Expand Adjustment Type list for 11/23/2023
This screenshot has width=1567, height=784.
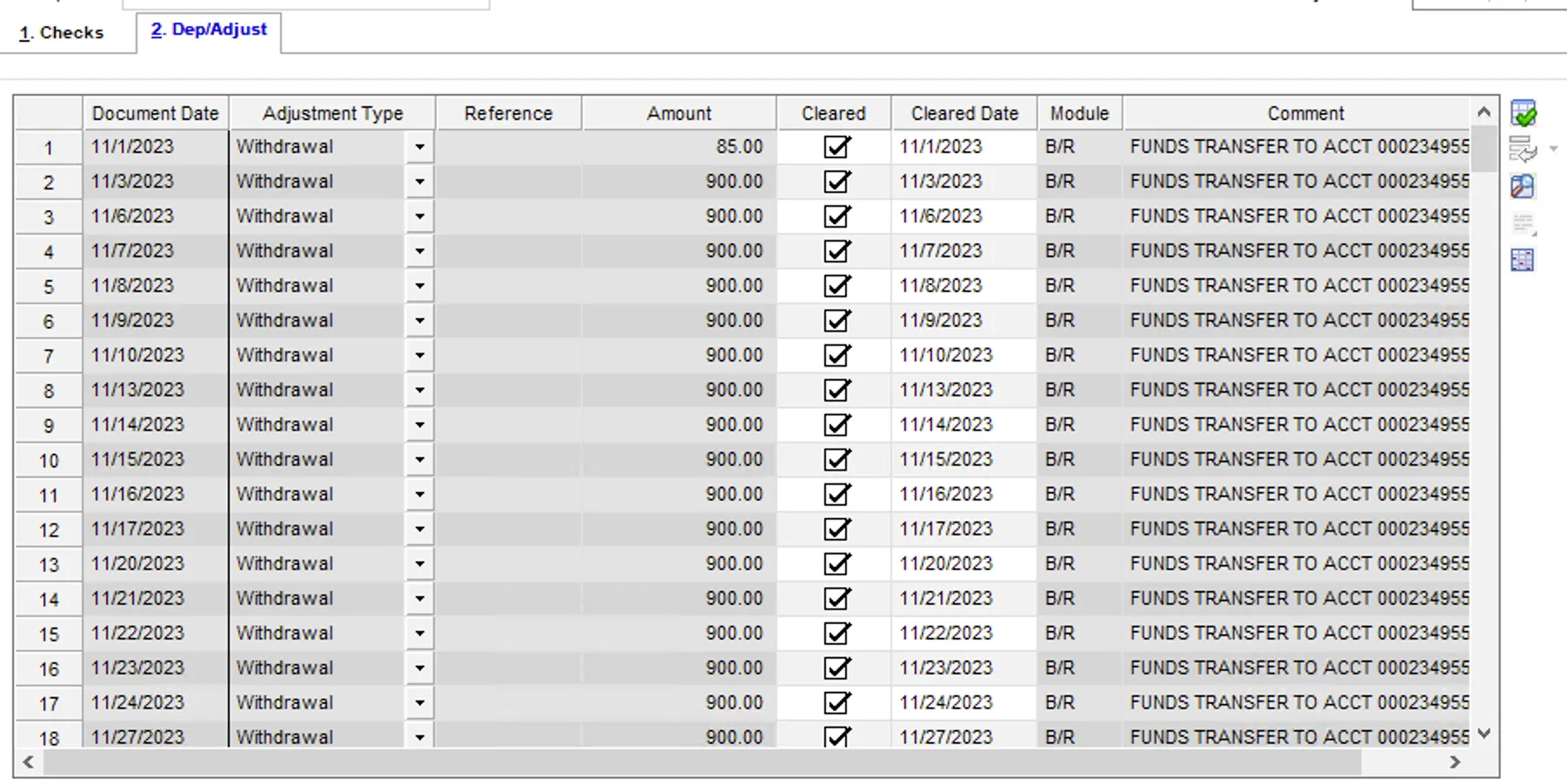(419, 668)
